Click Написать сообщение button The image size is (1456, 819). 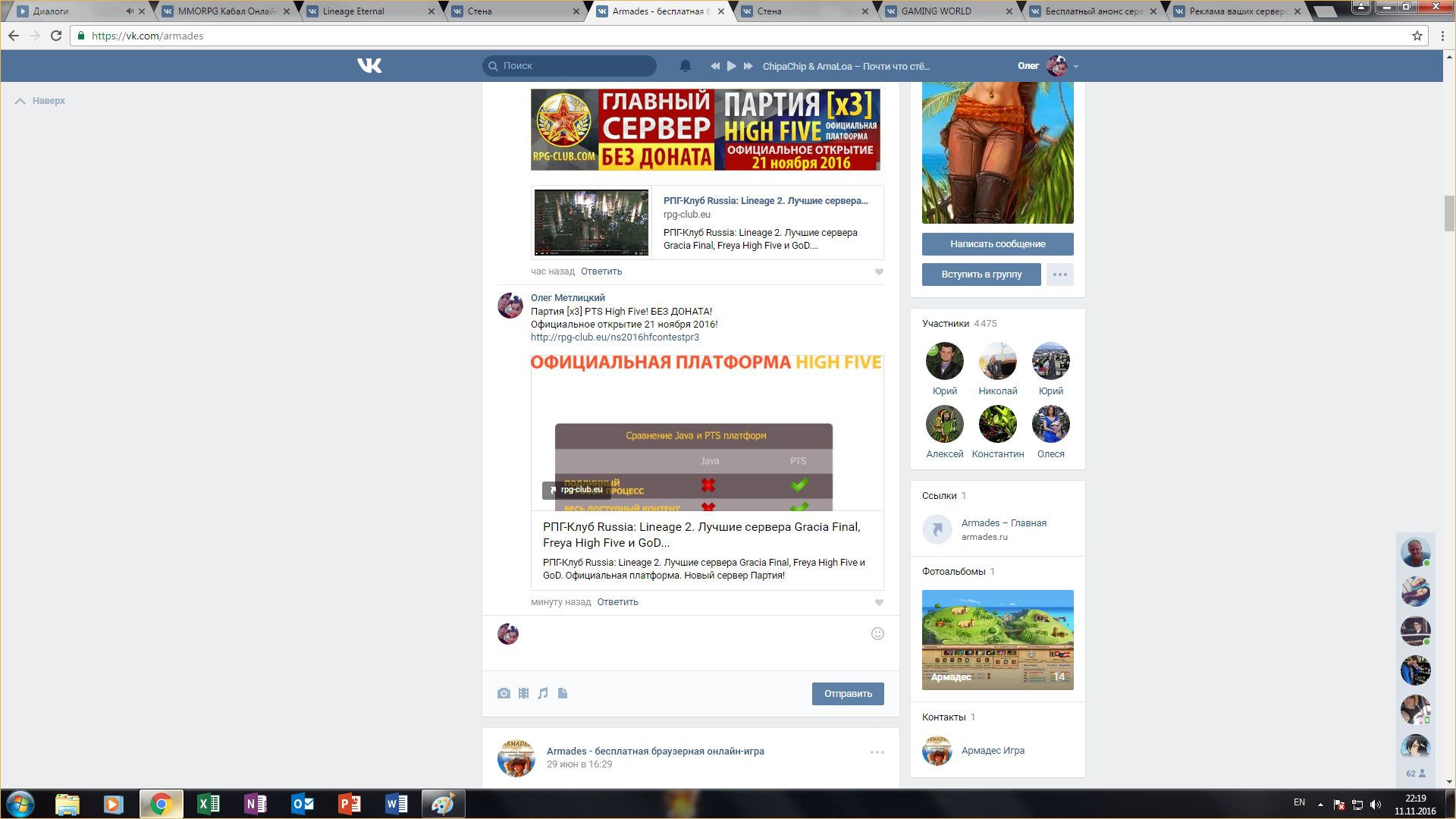coord(997,244)
